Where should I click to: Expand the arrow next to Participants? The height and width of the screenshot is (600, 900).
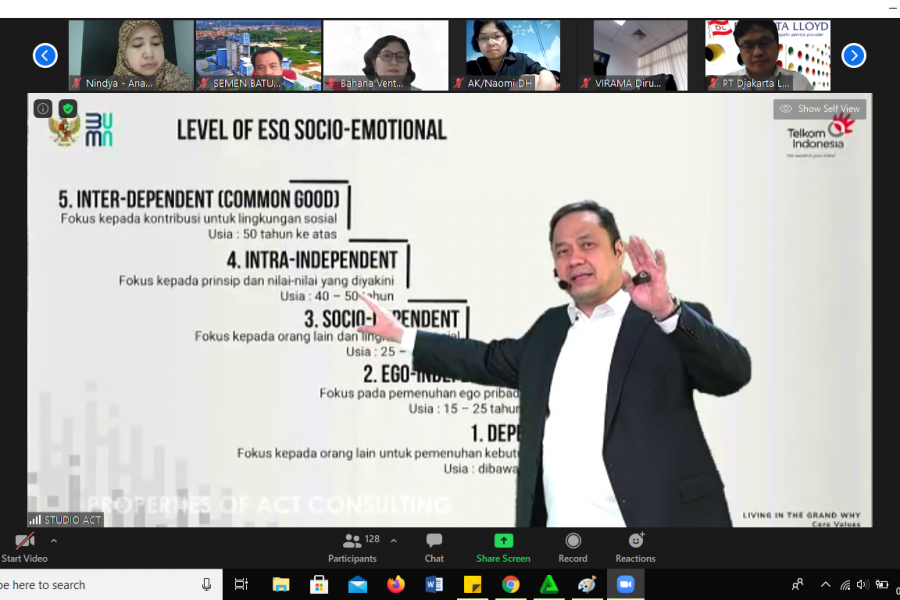tap(393, 541)
